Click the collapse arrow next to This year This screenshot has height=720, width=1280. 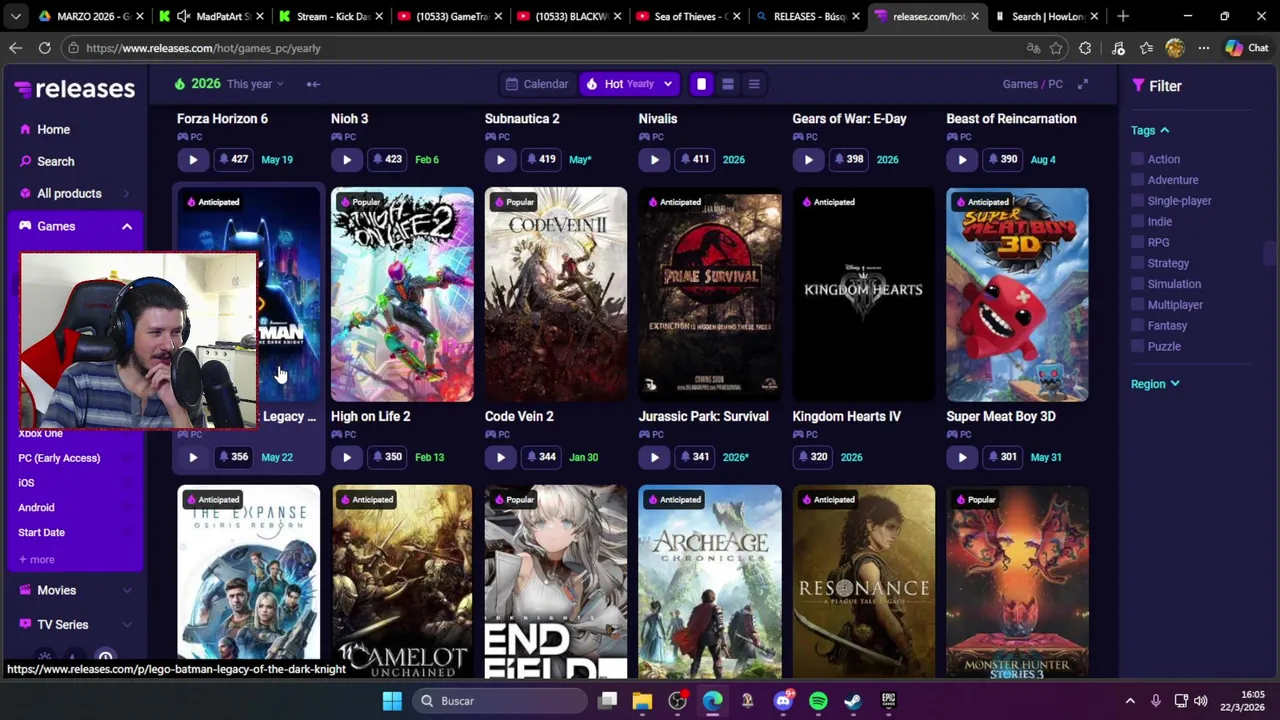[x=313, y=84]
